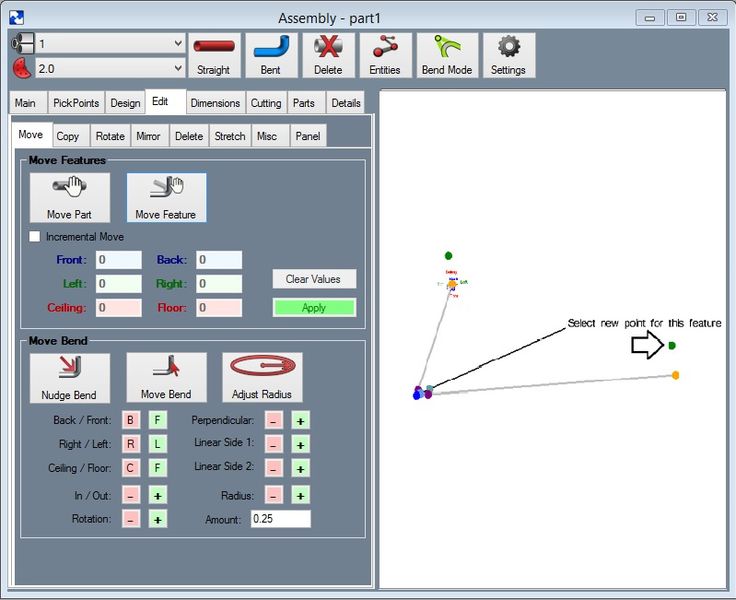
Task: Switch to the Dimensions tab
Action: (215, 103)
